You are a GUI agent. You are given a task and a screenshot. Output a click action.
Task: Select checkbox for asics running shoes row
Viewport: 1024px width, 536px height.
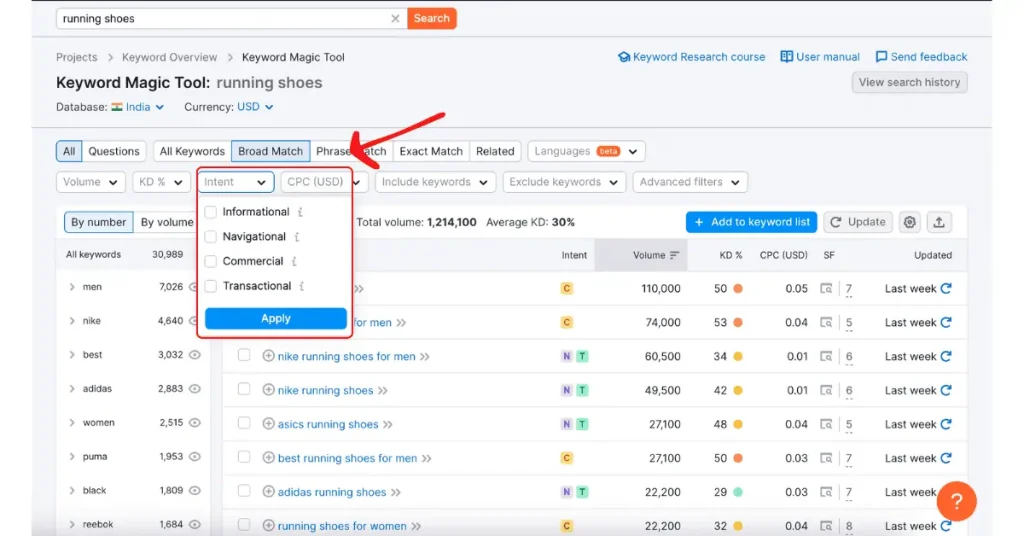point(244,423)
